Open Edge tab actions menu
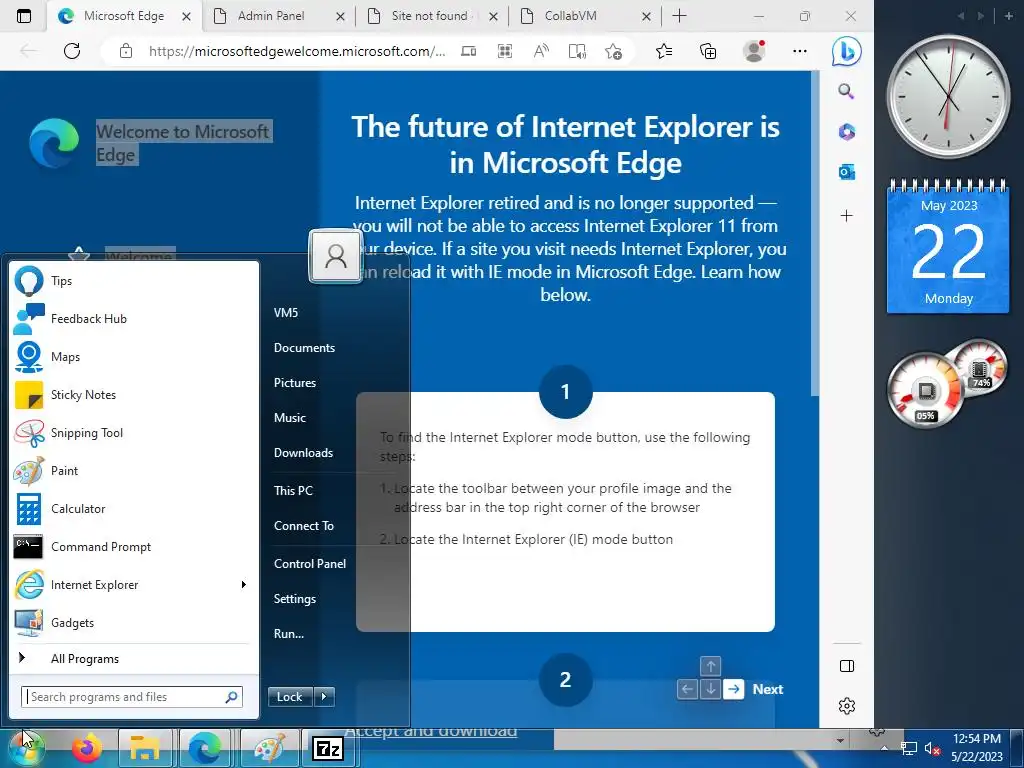 [24, 16]
